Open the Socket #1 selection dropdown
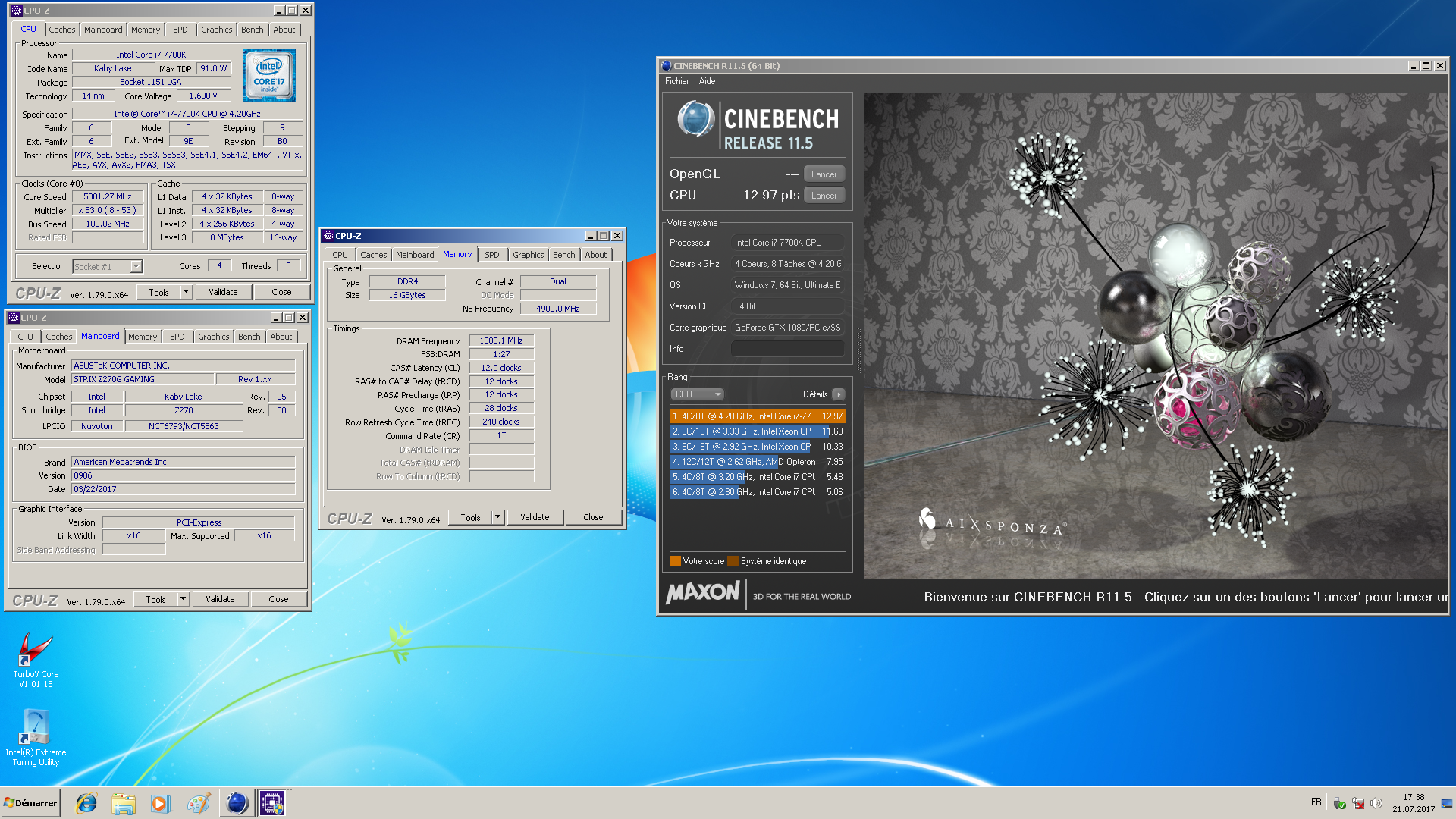Viewport: 1456px width, 819px height. pos(136,267)
